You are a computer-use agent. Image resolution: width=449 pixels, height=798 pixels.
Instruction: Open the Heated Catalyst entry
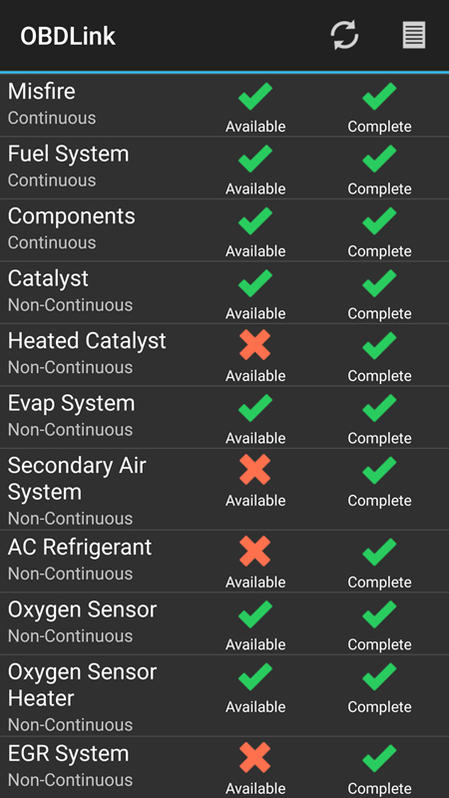224,355
